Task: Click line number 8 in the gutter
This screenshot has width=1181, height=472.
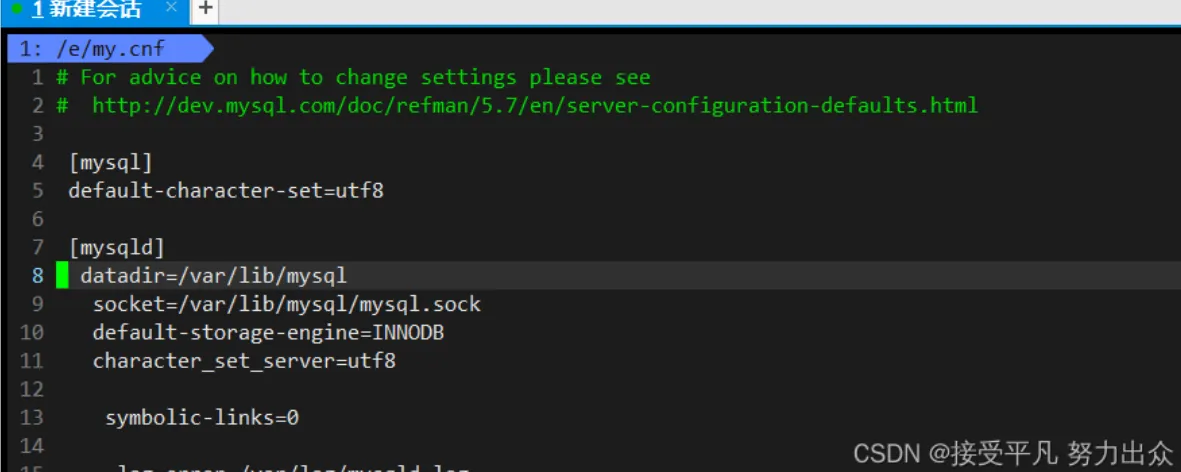Action: pyautogui.click(x=37, y=275)
